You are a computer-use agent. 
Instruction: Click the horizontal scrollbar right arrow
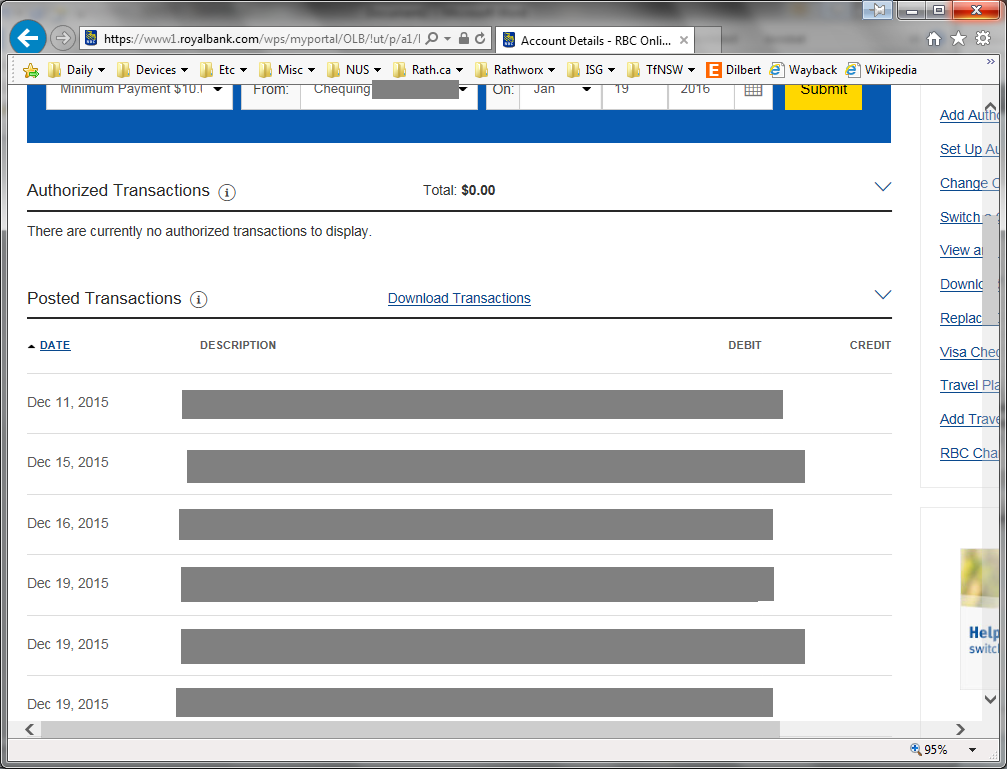960,730
